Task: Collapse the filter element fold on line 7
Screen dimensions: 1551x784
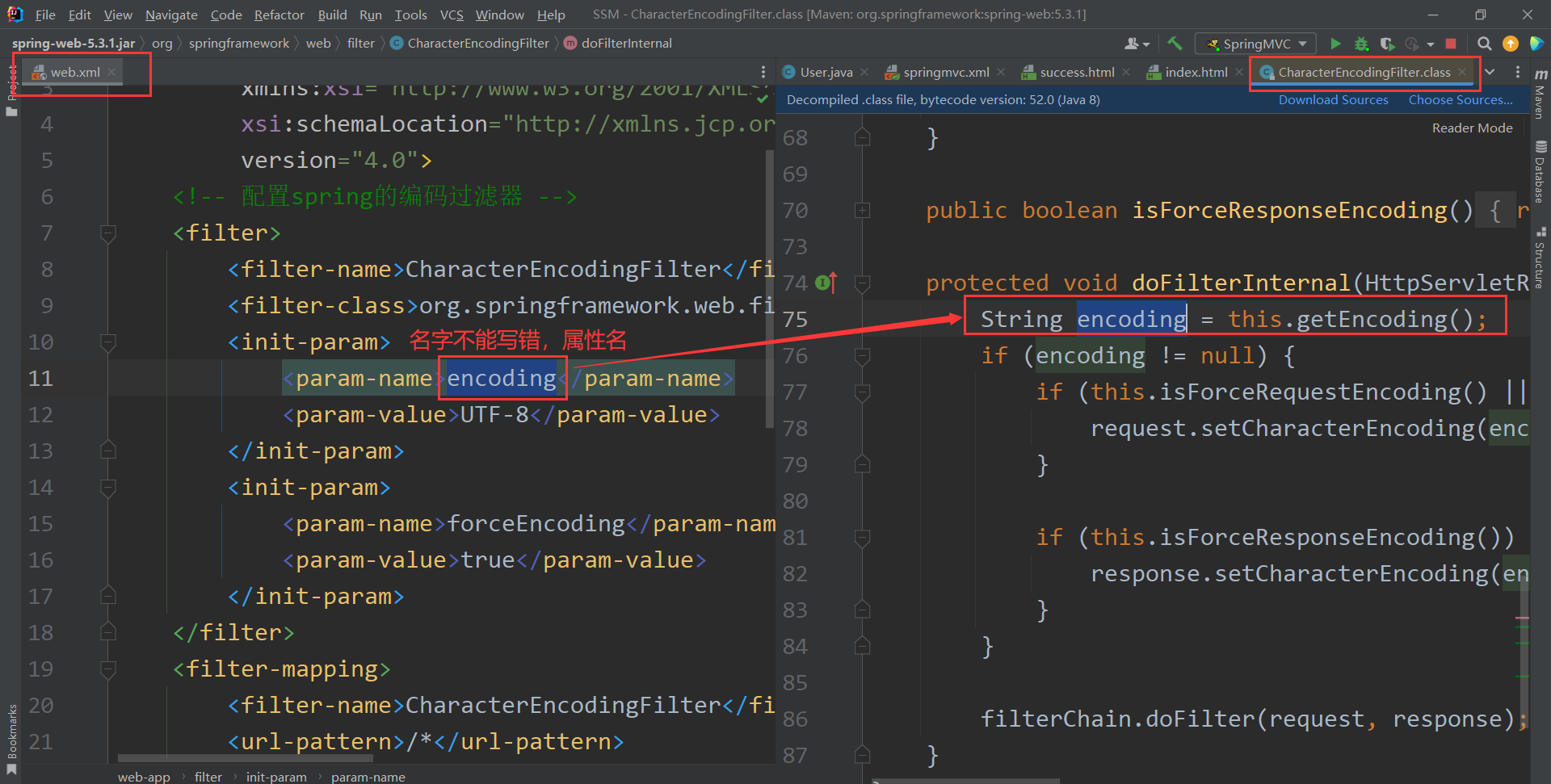Action: tap(107, 233)
